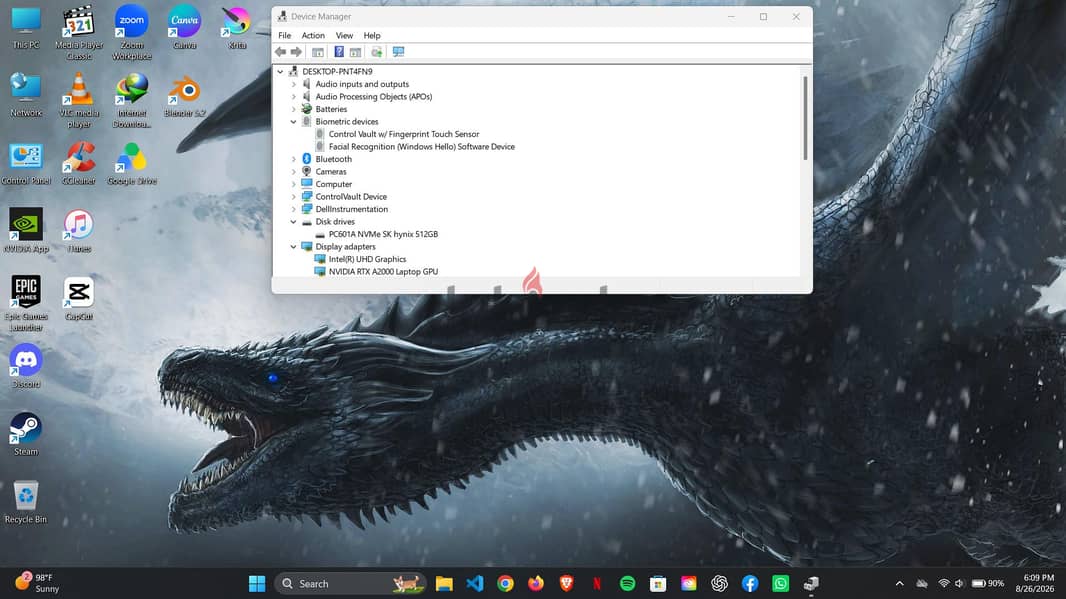Open the weather widget showing 98°F Sunny
Viewport: 1066px width, 599px height.
click(38, 583)
